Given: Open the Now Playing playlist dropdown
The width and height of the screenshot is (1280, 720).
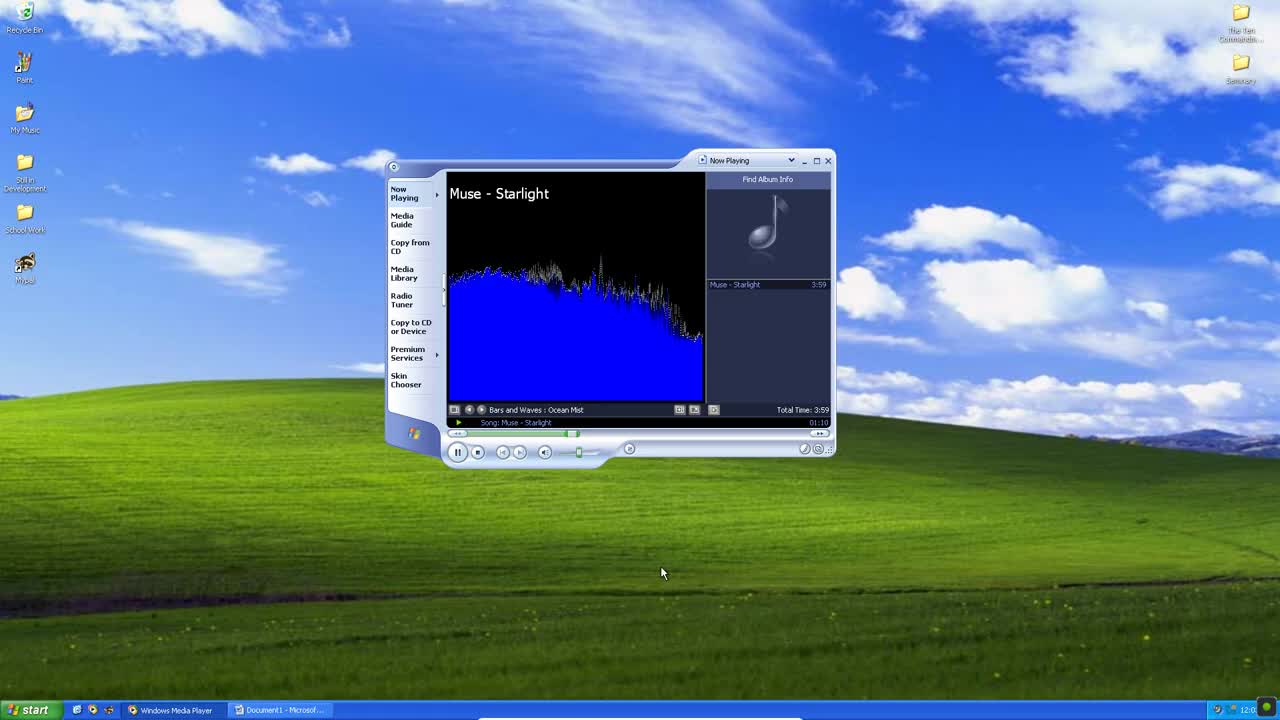Looking at the screenshot, I should (791, 160).
